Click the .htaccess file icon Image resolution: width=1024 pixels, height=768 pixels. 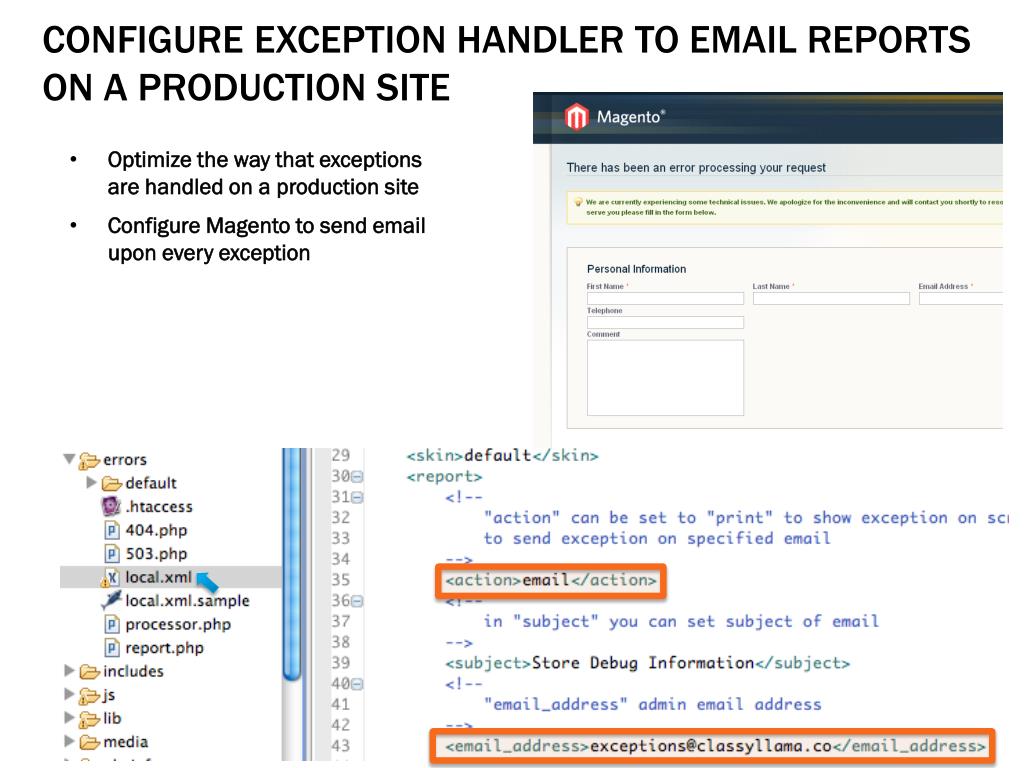111,506
